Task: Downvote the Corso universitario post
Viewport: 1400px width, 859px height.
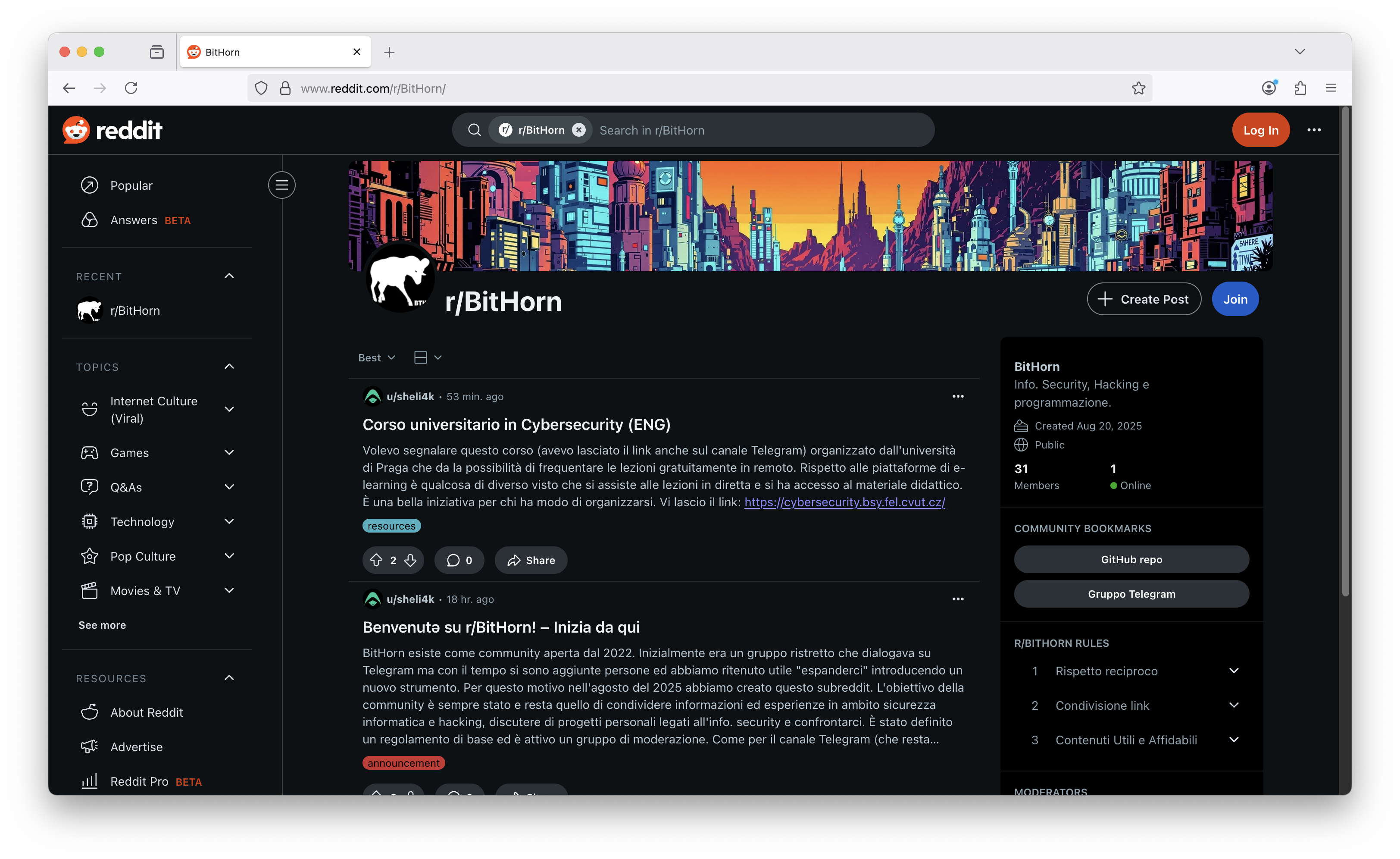Action: (410, 561)
